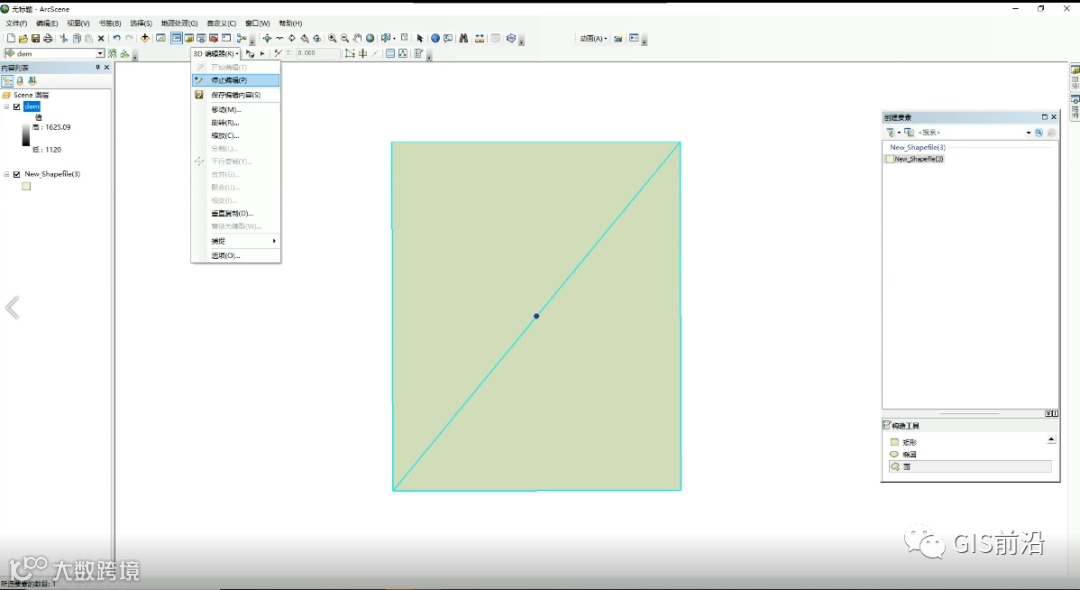Click the Measure tool icon
1080x590 pixels.
pos(479,38)
